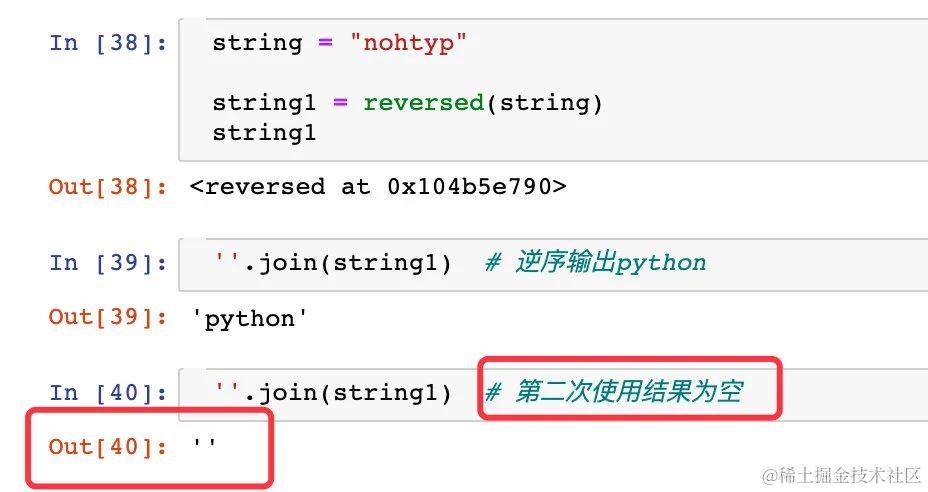This screenshot has height=492, width=928.
Task: Click the In [38] prompt label
Action: pyautogui.click(x=108, y=43)
